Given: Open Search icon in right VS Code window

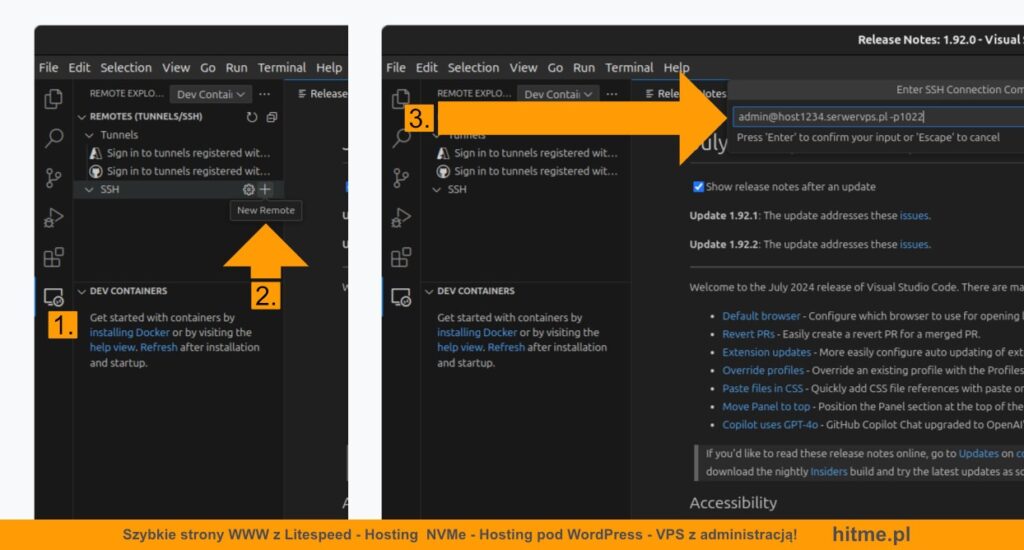Looking at the screenshot, I should pos(401,138).
